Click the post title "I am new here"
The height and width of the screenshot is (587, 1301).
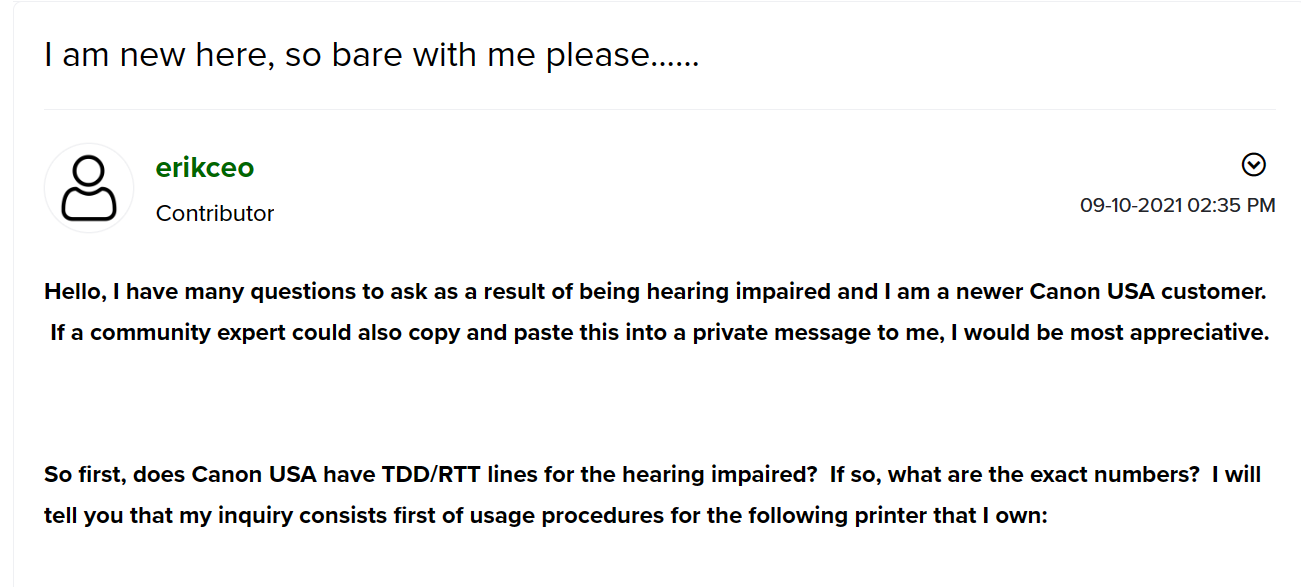160,54
